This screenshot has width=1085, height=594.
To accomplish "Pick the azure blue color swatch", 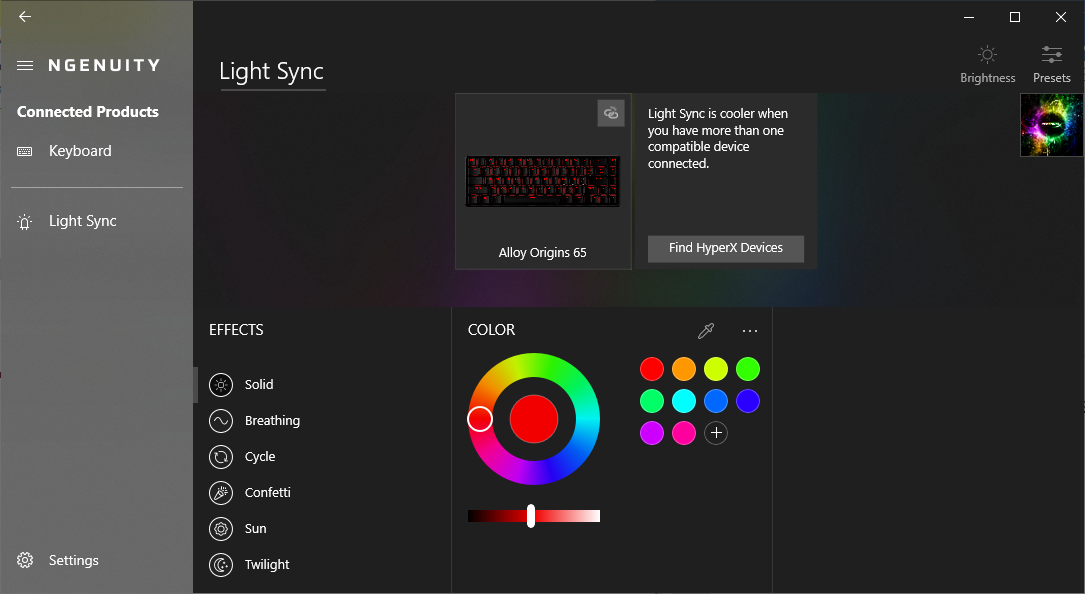I will [715, 401].
